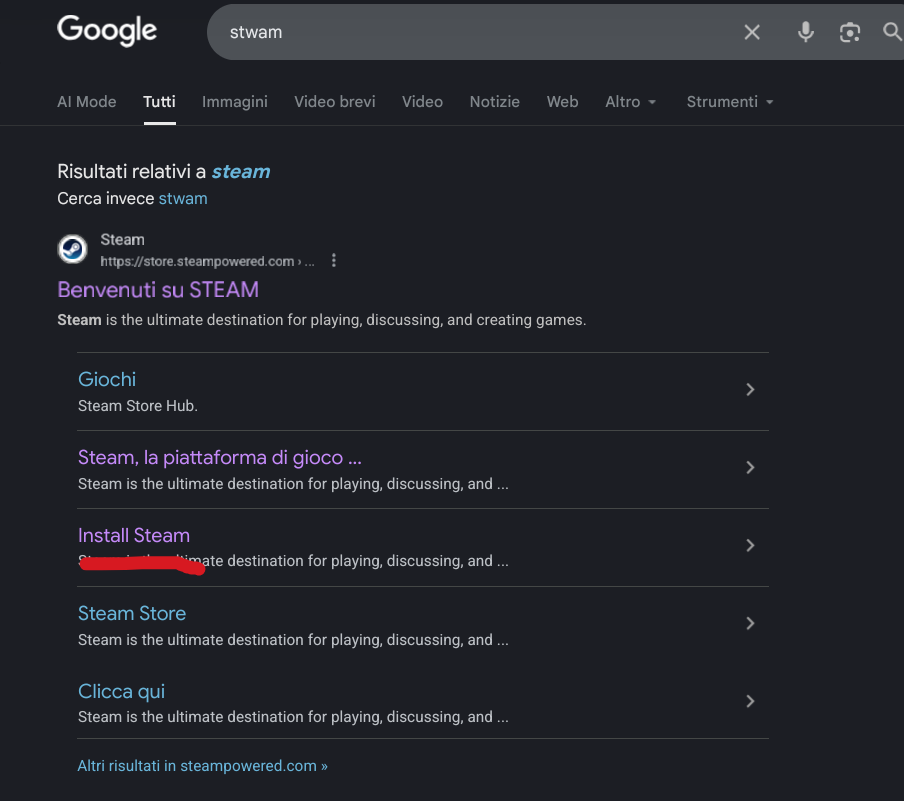Select the AI Mode tab
904x801 pixels.
coord(86,102)
